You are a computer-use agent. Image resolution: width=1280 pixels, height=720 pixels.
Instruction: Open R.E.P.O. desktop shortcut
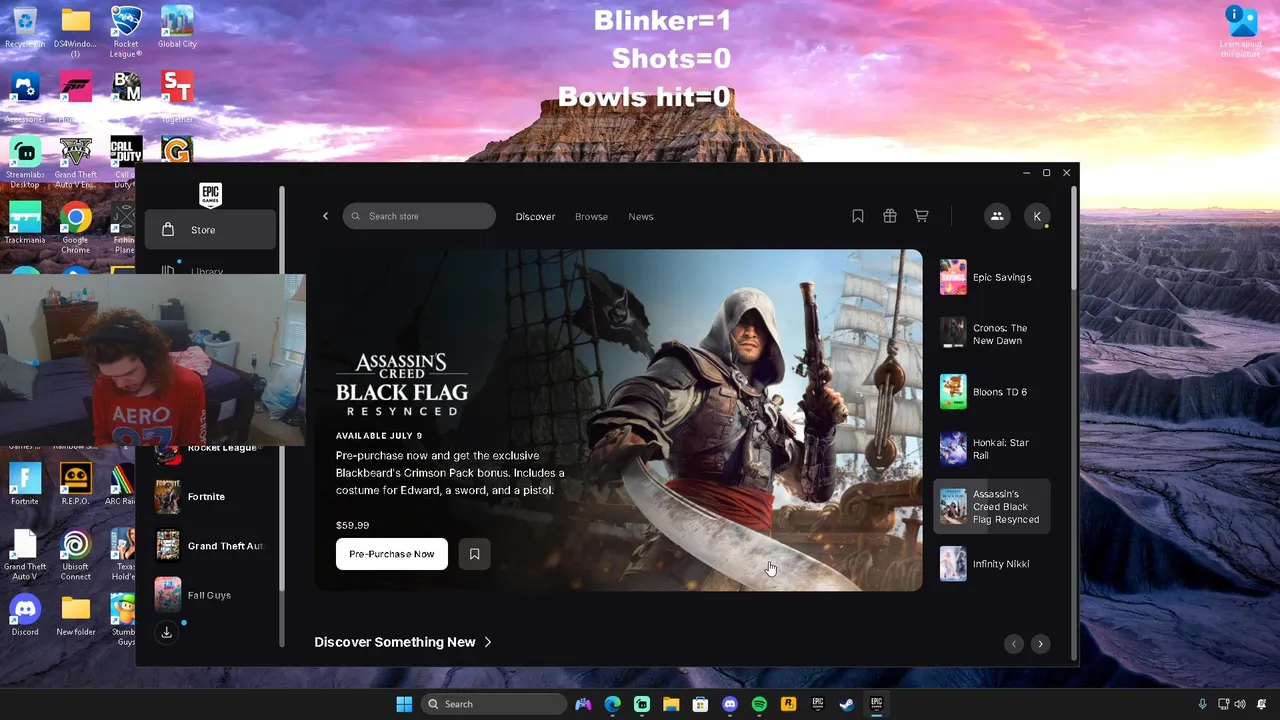point(75,484)
